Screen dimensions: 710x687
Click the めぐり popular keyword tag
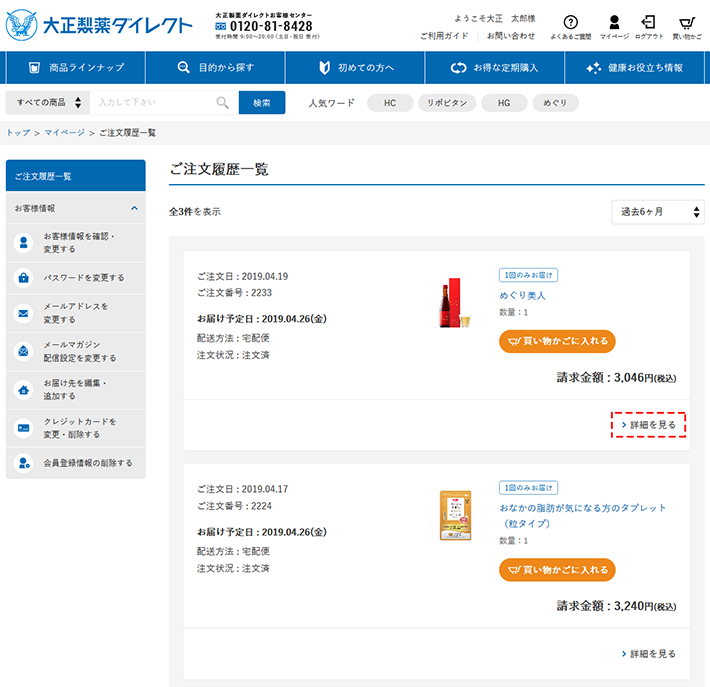[x=555, y=103]
